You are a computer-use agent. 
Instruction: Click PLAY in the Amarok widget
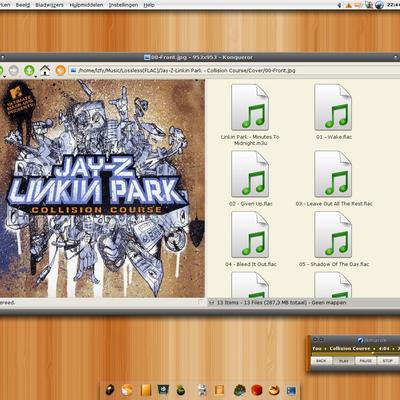click(x=343, y=361)
